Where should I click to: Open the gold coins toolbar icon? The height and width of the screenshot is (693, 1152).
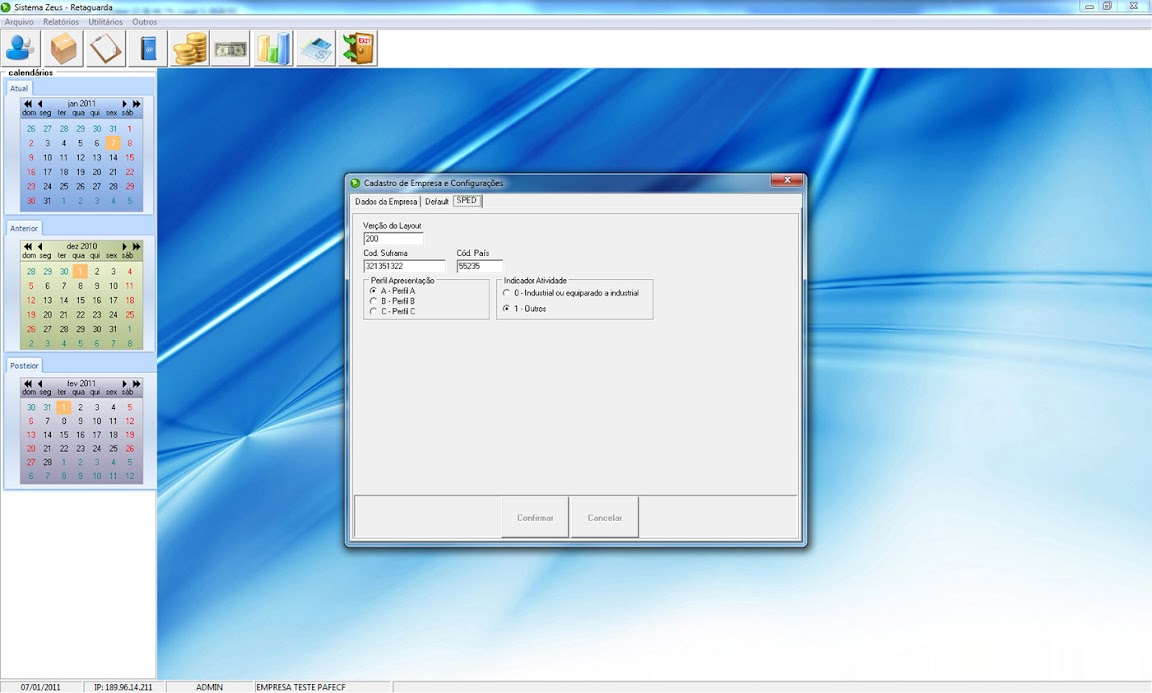pyautogui.click(x=190, y=49)
